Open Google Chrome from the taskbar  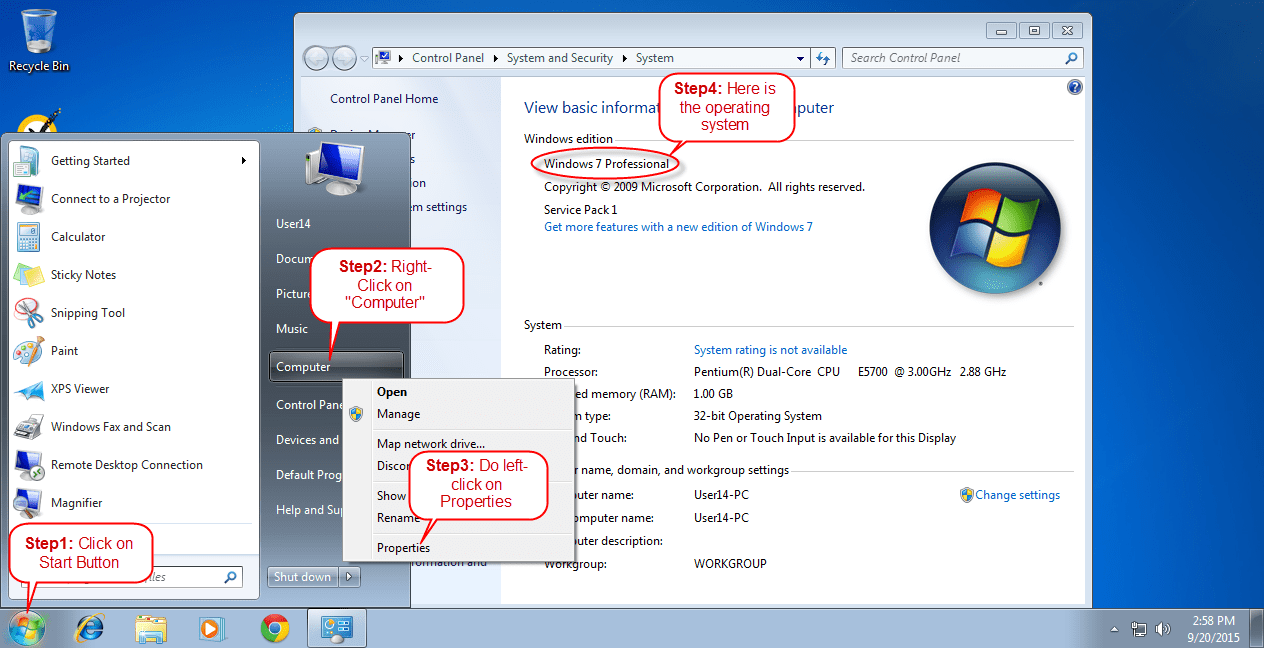[275, 628]
